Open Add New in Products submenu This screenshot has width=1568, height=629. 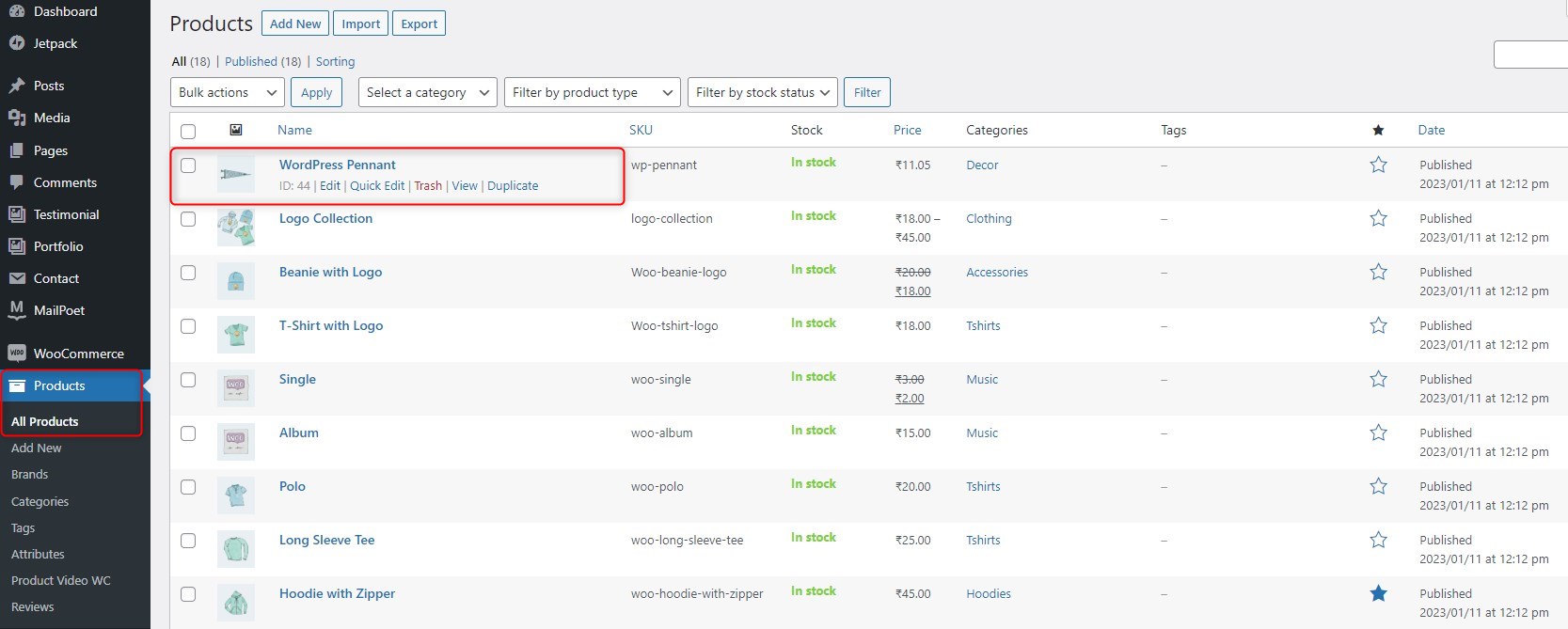click(x=37, y=448)
